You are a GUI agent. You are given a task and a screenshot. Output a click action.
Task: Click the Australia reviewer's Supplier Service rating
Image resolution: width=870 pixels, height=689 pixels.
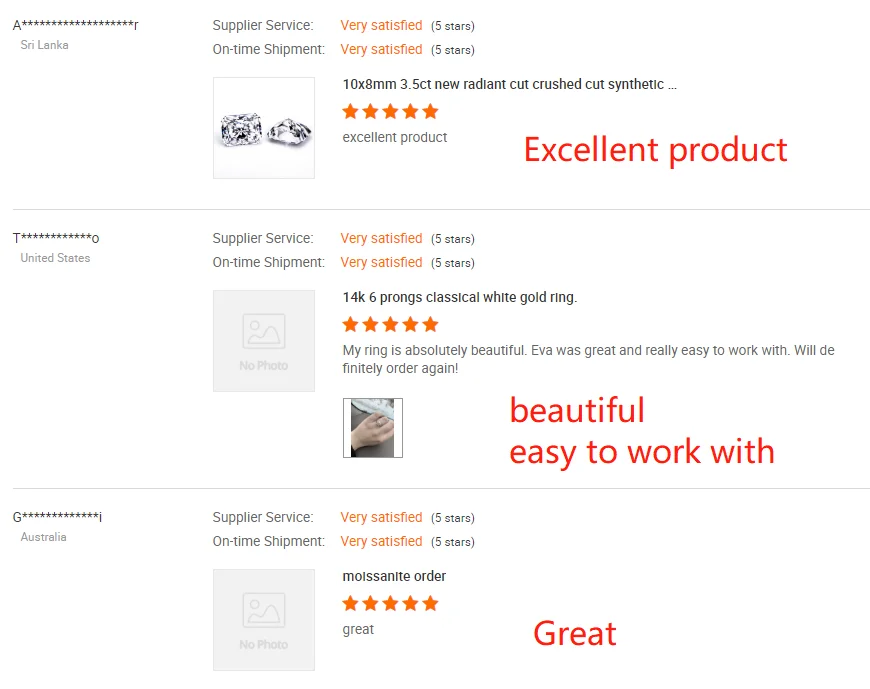(x=381, y=517)
